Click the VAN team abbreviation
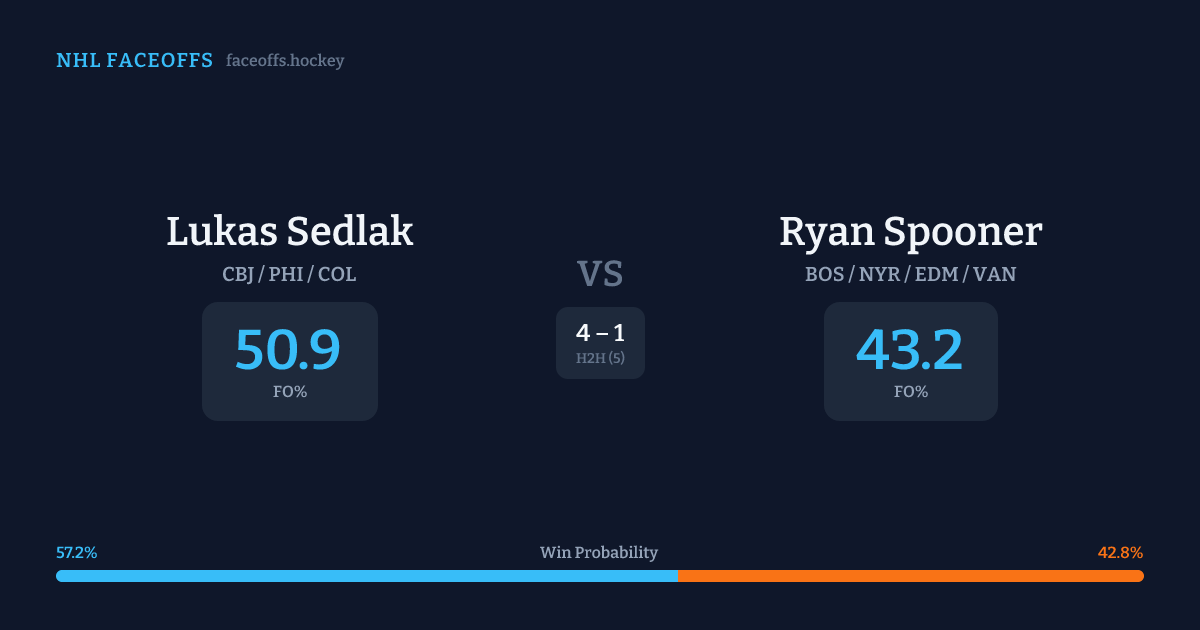Image resolution: width=1200 pixels, height=630 pixels. pyautogui.click(x=994, y=274)
